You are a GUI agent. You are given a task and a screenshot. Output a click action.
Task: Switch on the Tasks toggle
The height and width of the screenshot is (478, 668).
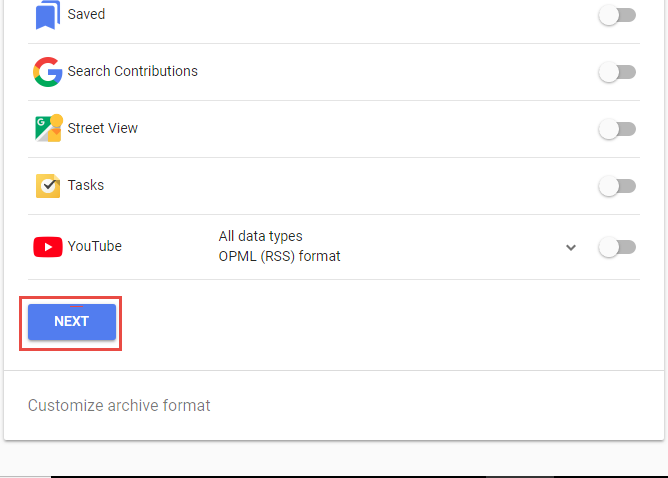pyautogui.click(x=617, y=186)
